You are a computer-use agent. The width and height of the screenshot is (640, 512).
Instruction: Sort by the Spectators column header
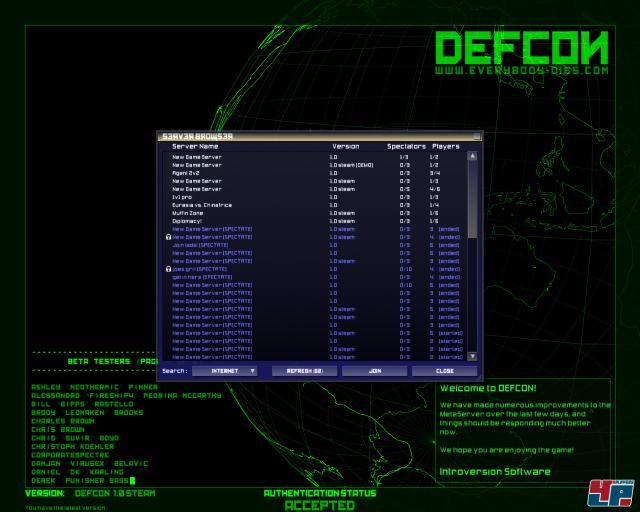coord(406,146)
